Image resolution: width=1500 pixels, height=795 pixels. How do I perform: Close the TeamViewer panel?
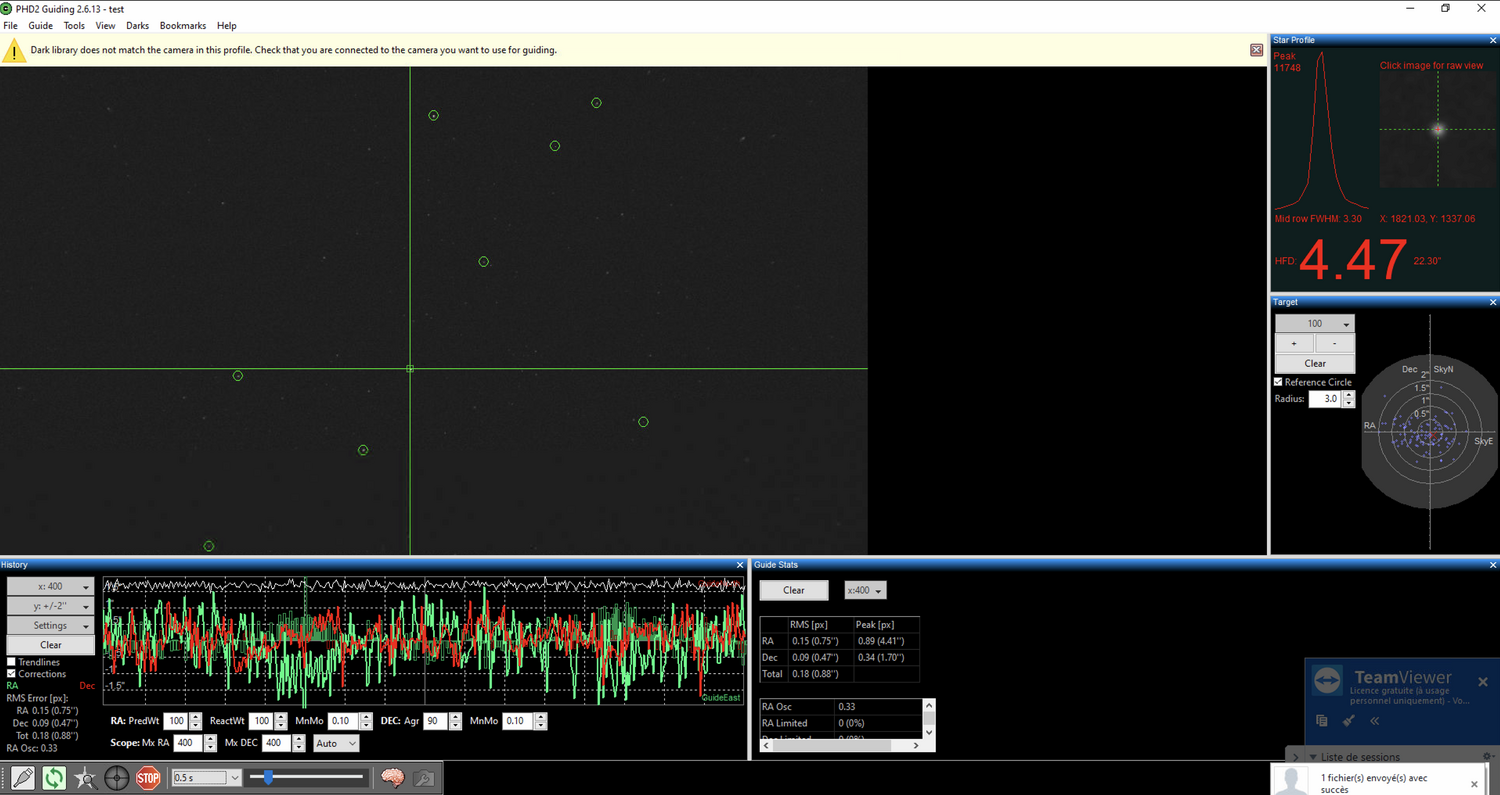tap(1483, 682)
